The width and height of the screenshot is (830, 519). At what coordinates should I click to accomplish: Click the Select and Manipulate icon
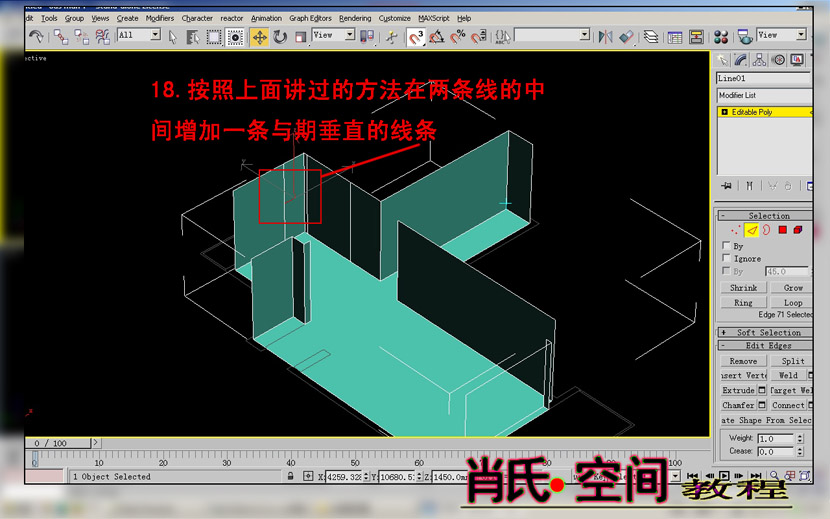(x=392, y=37)
